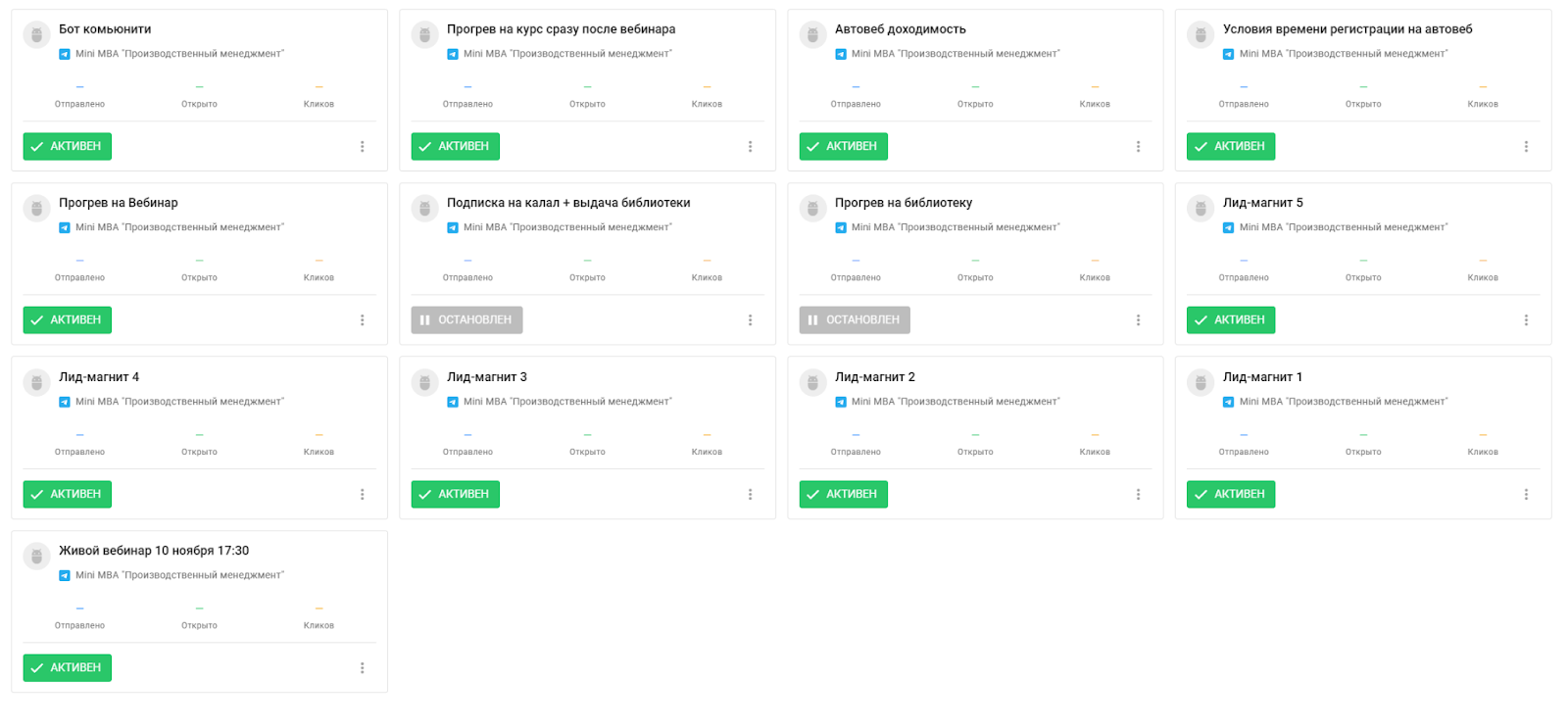Image resolution: width=1568 pixels, height=728 pixels.
Task: Click the bot avatar for Живой вебинар 10 ноября
Action: (36, 556)
